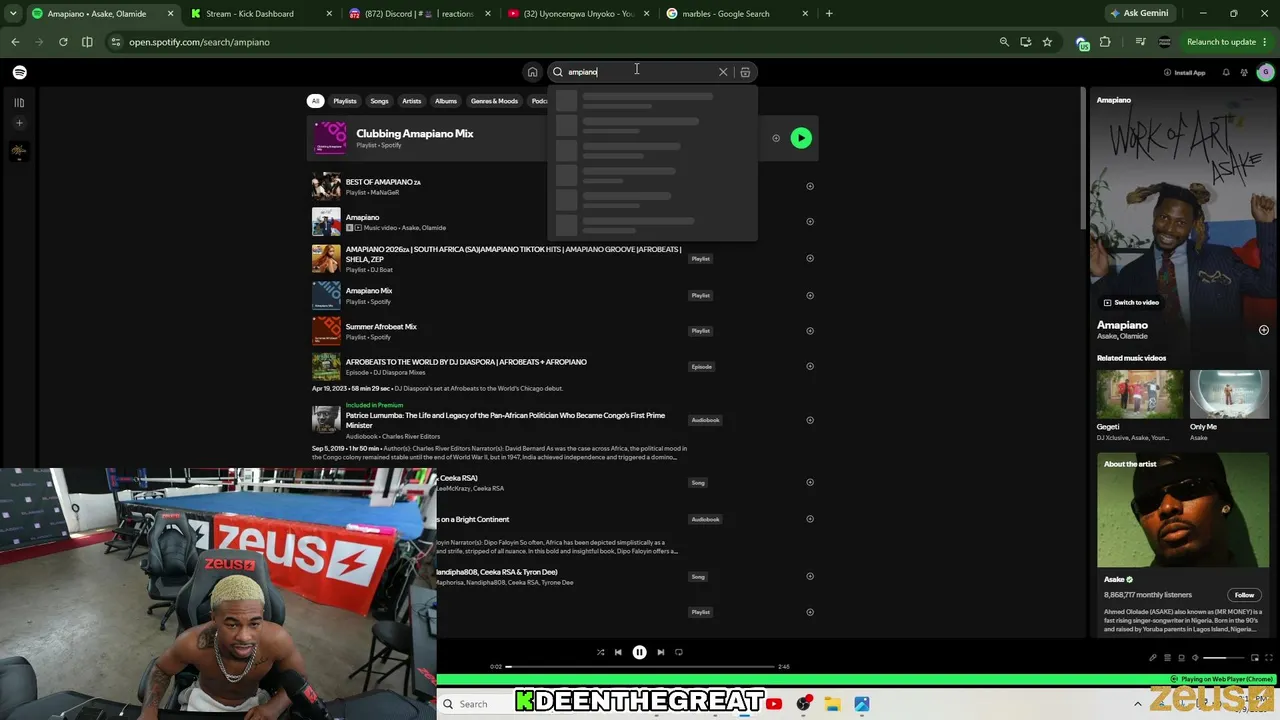Select the All filter chip
Viewport: 1280px width, 720px height.
[x=315, y=101]
